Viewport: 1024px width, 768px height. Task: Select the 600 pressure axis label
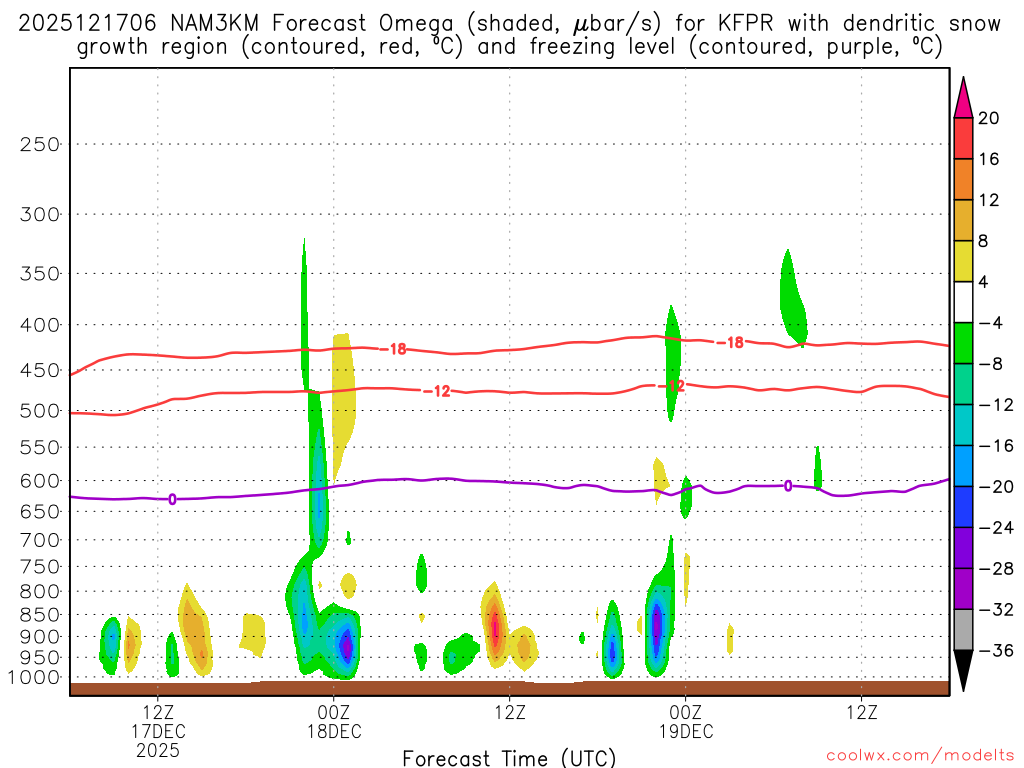pyautogui.click(x=40, y=481)
